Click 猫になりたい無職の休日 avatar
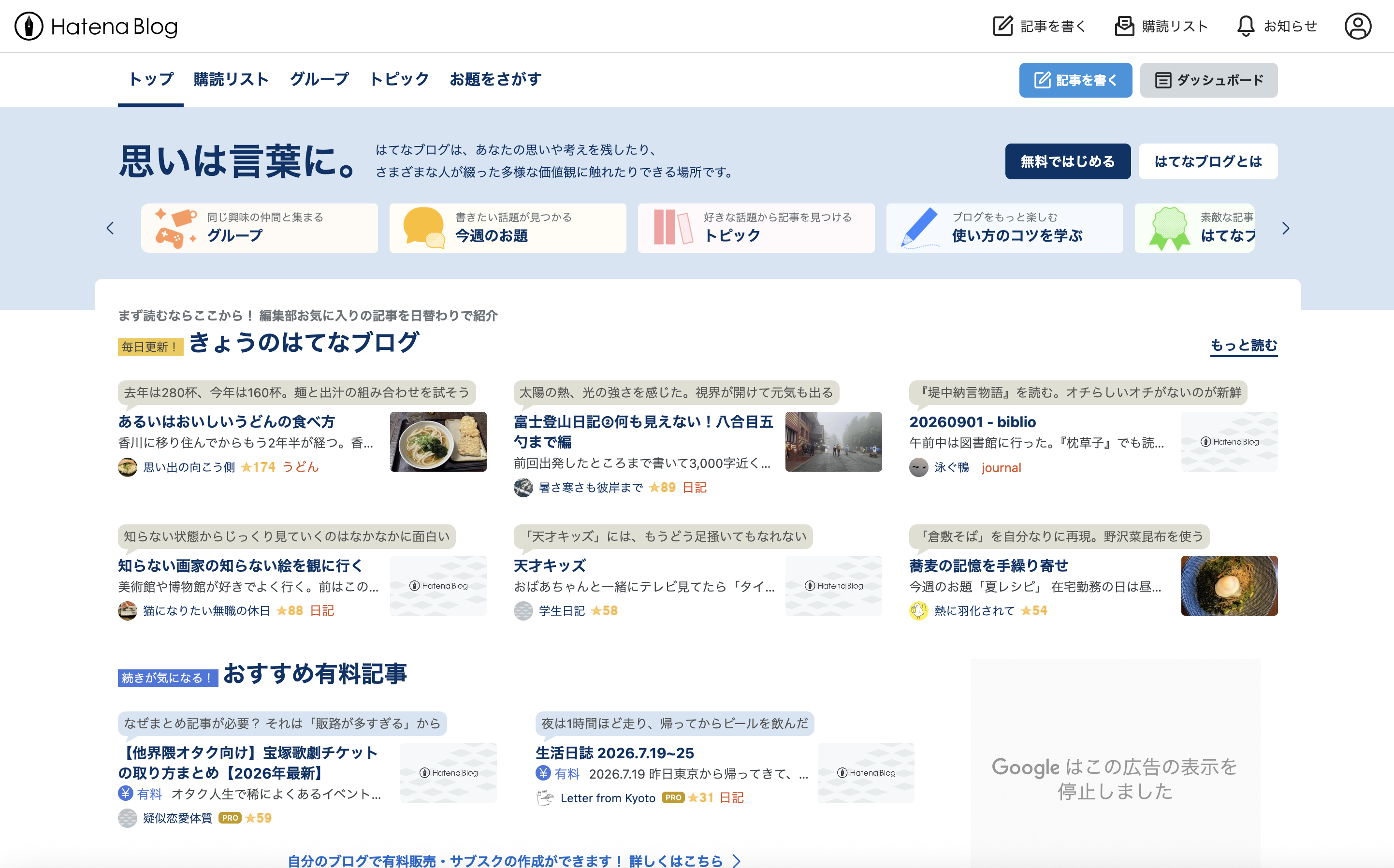 [128, 611]
